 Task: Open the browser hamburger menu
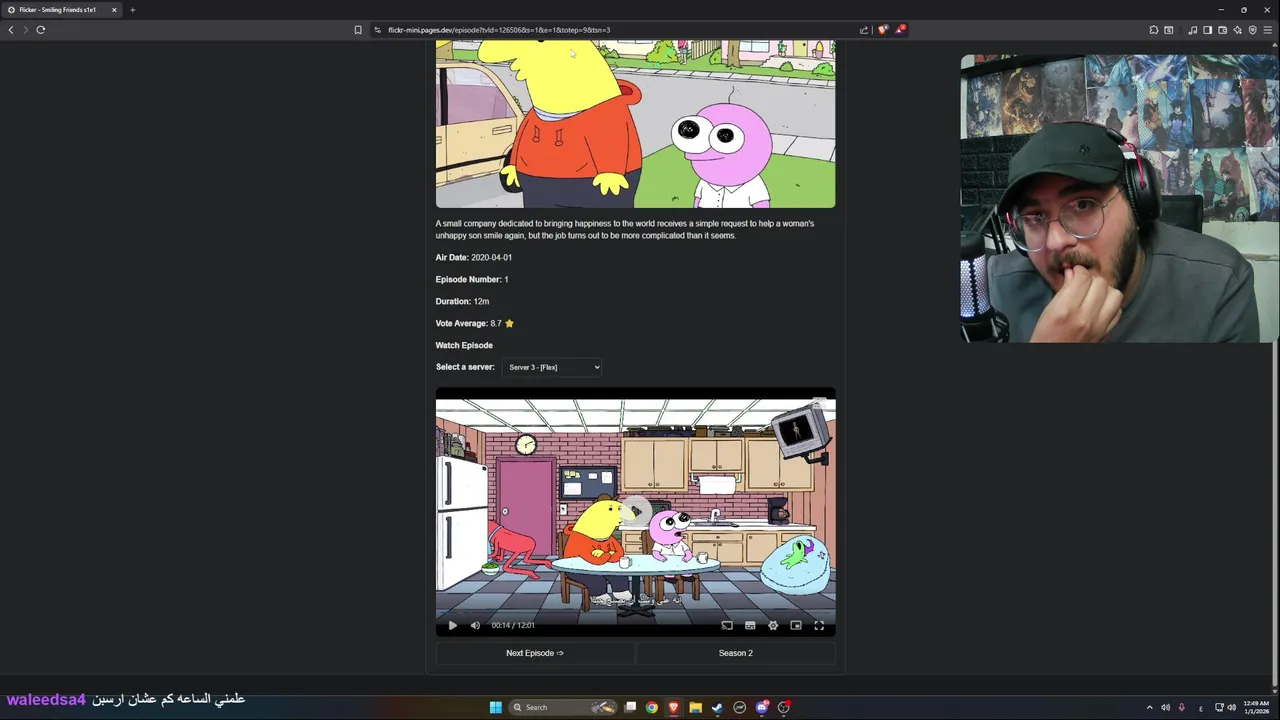[x=1267, y=30]
